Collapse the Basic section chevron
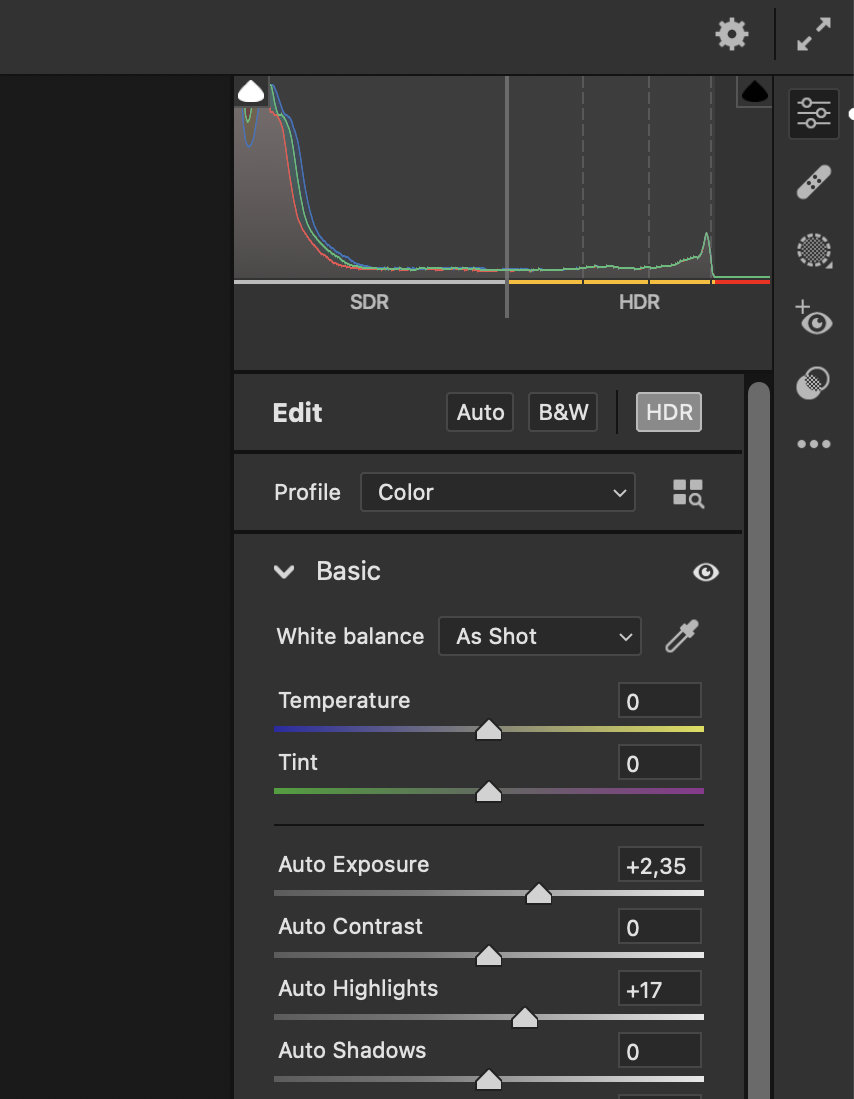This screenshot has height=1099, width=854. (284, 572)
